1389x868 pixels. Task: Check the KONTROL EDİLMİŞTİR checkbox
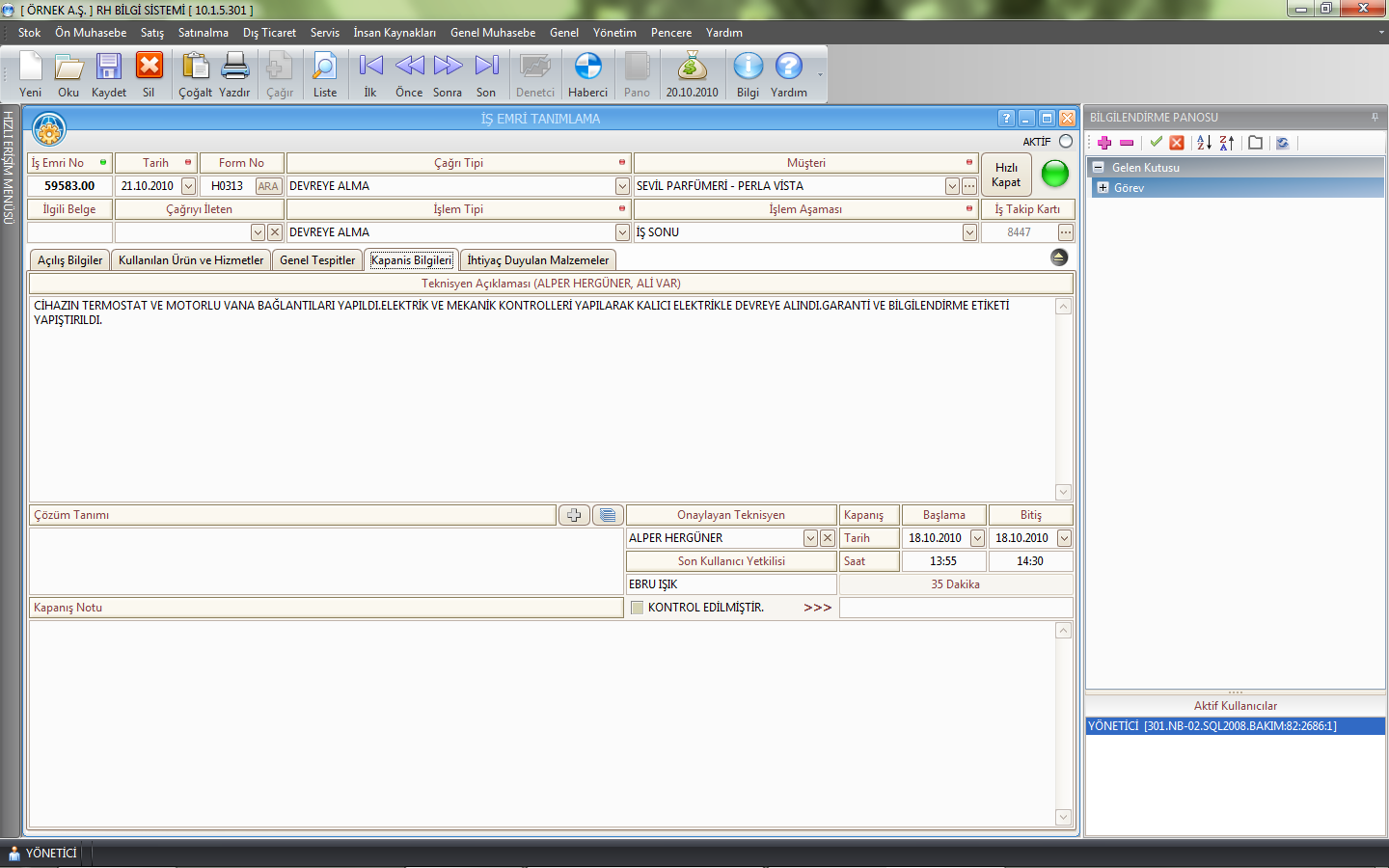[x=637, y=608]
